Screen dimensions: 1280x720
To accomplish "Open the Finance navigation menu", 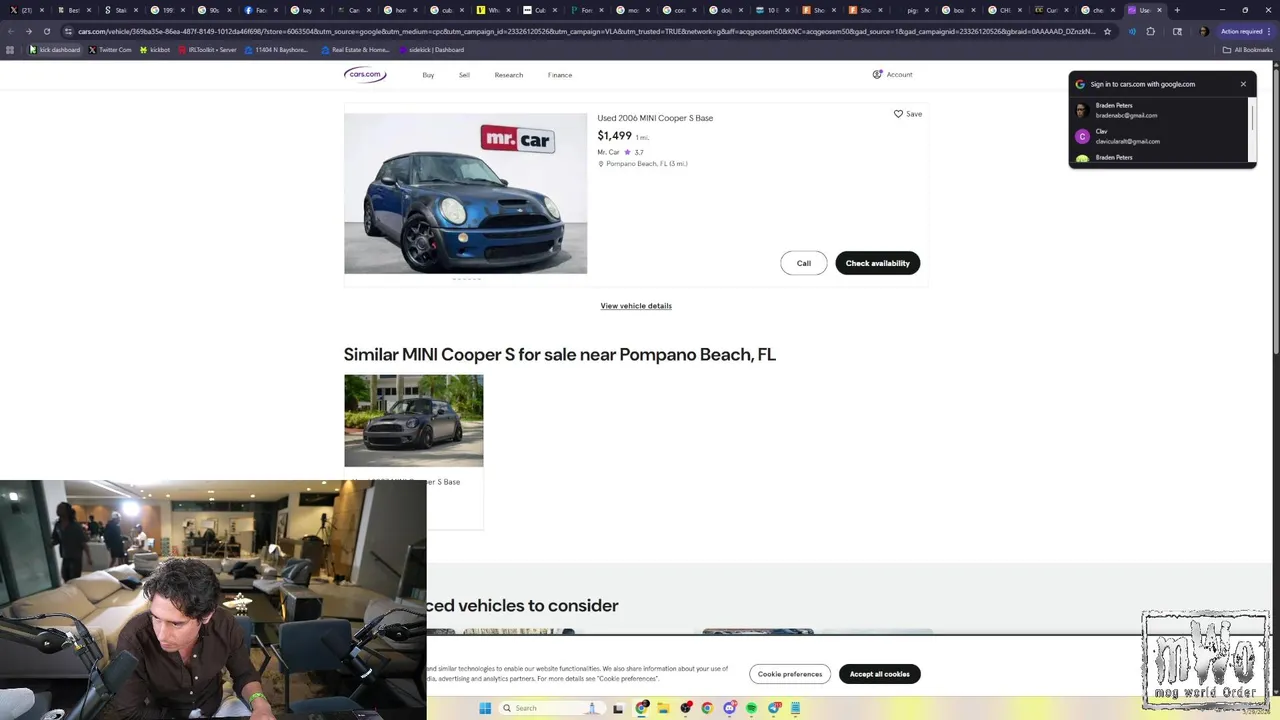I will coord(560,75).
